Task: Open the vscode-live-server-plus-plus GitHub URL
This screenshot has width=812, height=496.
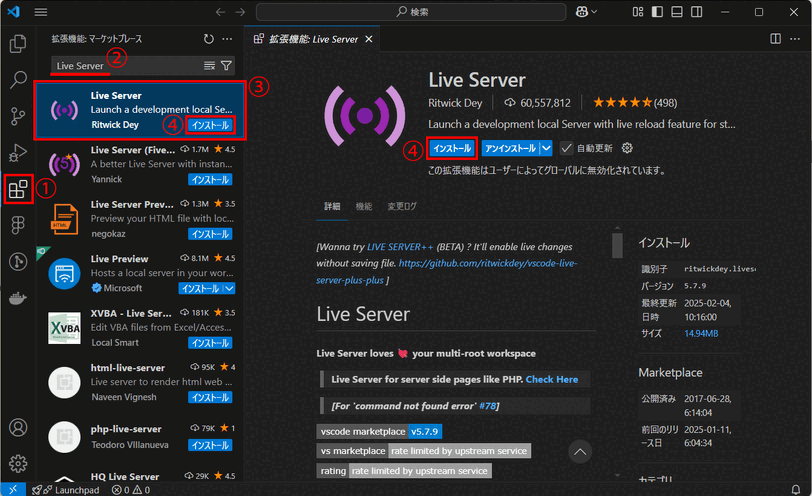Action: (x=446, y=271)
